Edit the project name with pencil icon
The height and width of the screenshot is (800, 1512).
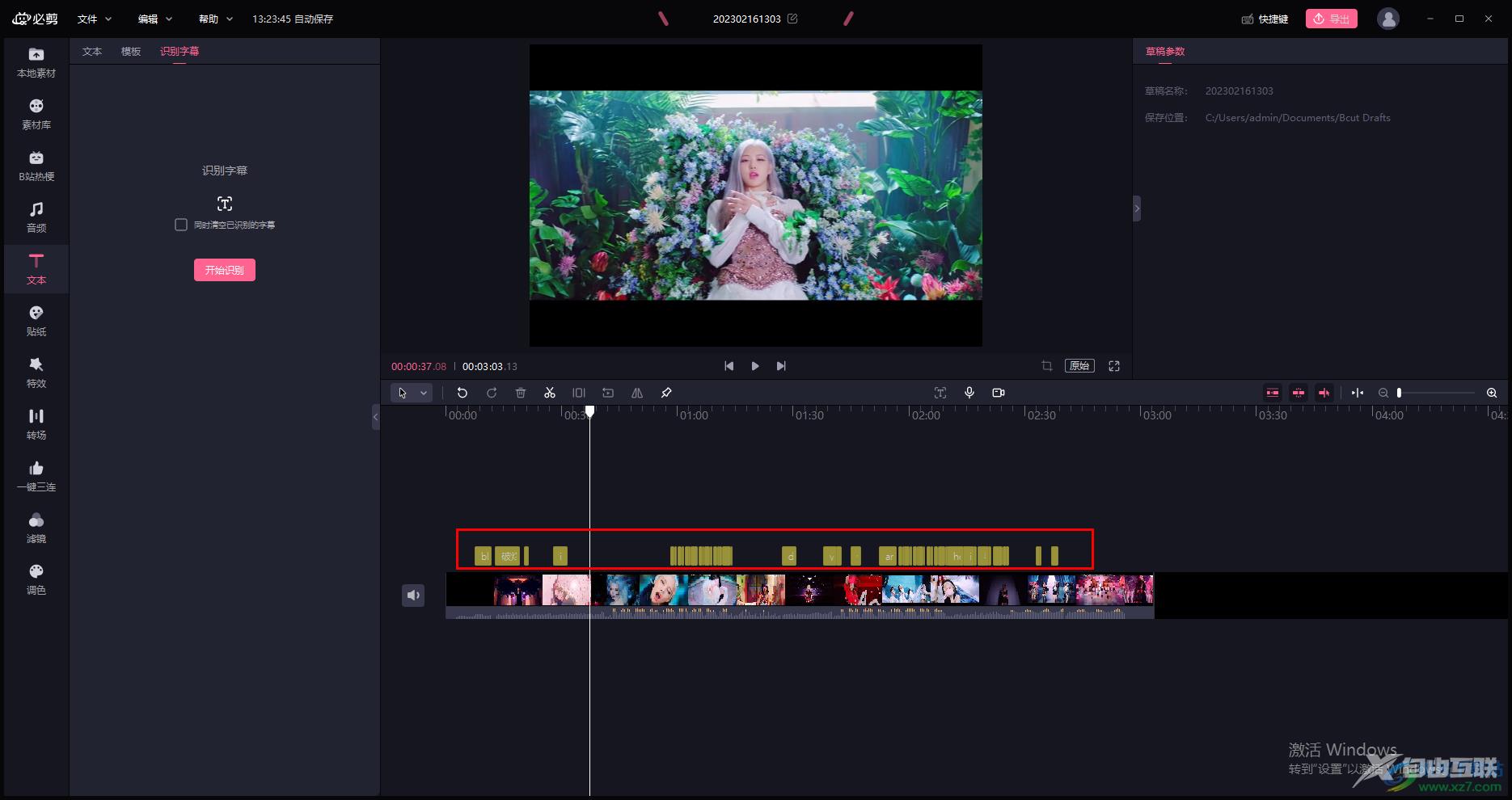[792, 19]
